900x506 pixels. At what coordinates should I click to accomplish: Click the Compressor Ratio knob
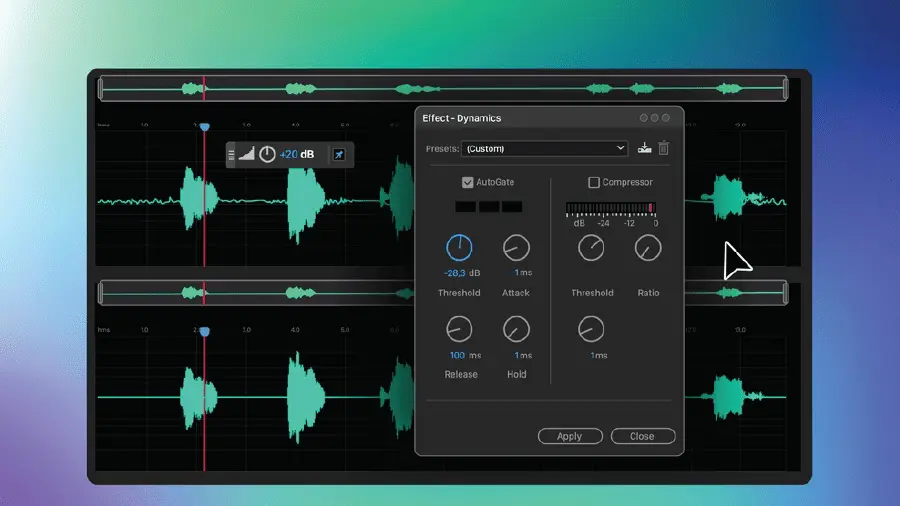pyautogui.click(x=648, y=248)
